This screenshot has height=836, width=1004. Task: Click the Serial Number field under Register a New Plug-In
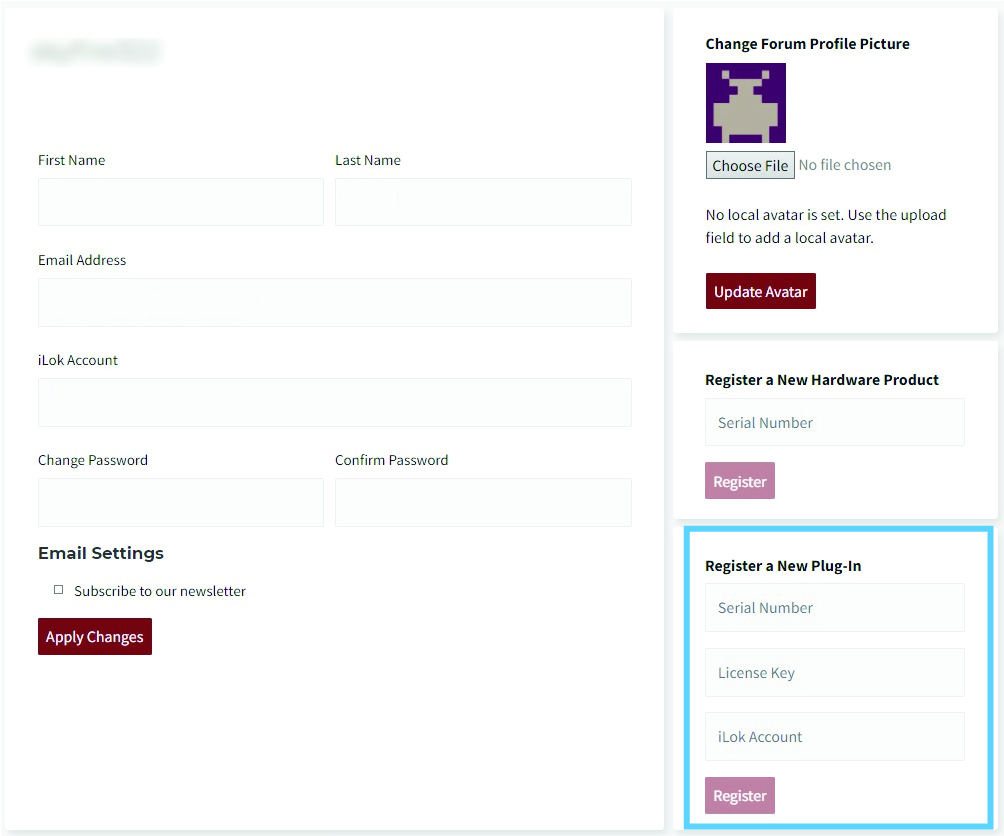pos(834,607)
